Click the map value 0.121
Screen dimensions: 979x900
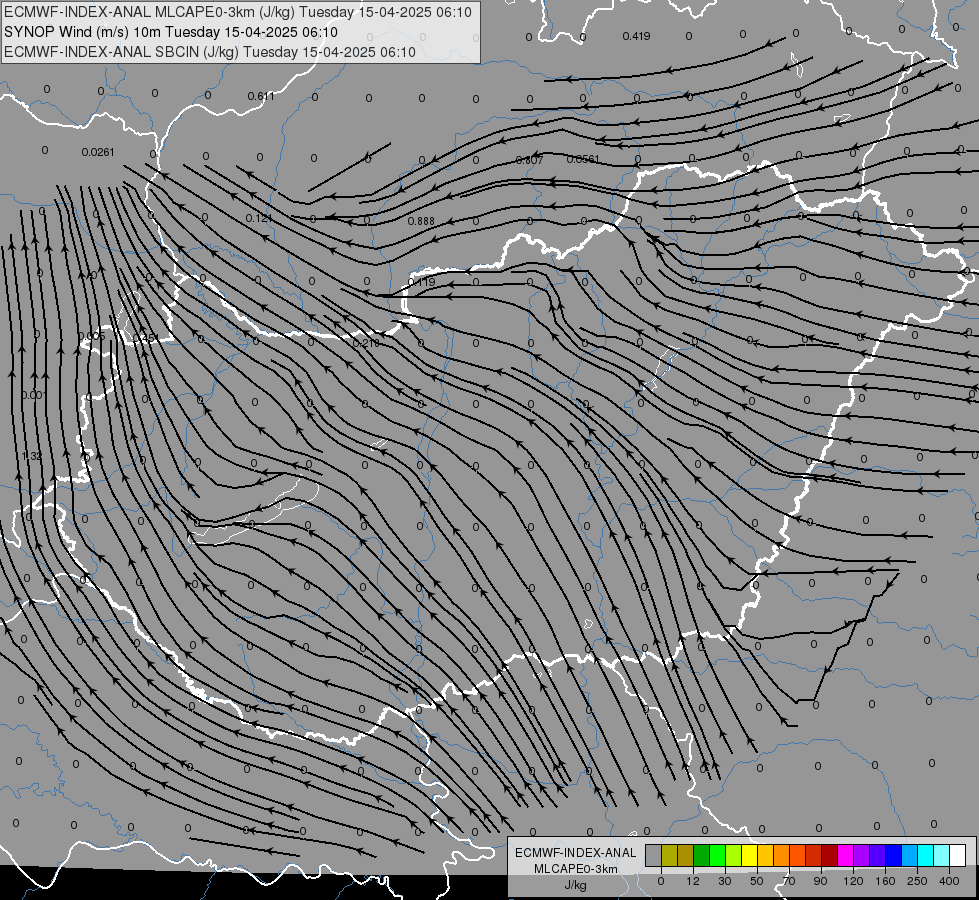click(258, 218)
